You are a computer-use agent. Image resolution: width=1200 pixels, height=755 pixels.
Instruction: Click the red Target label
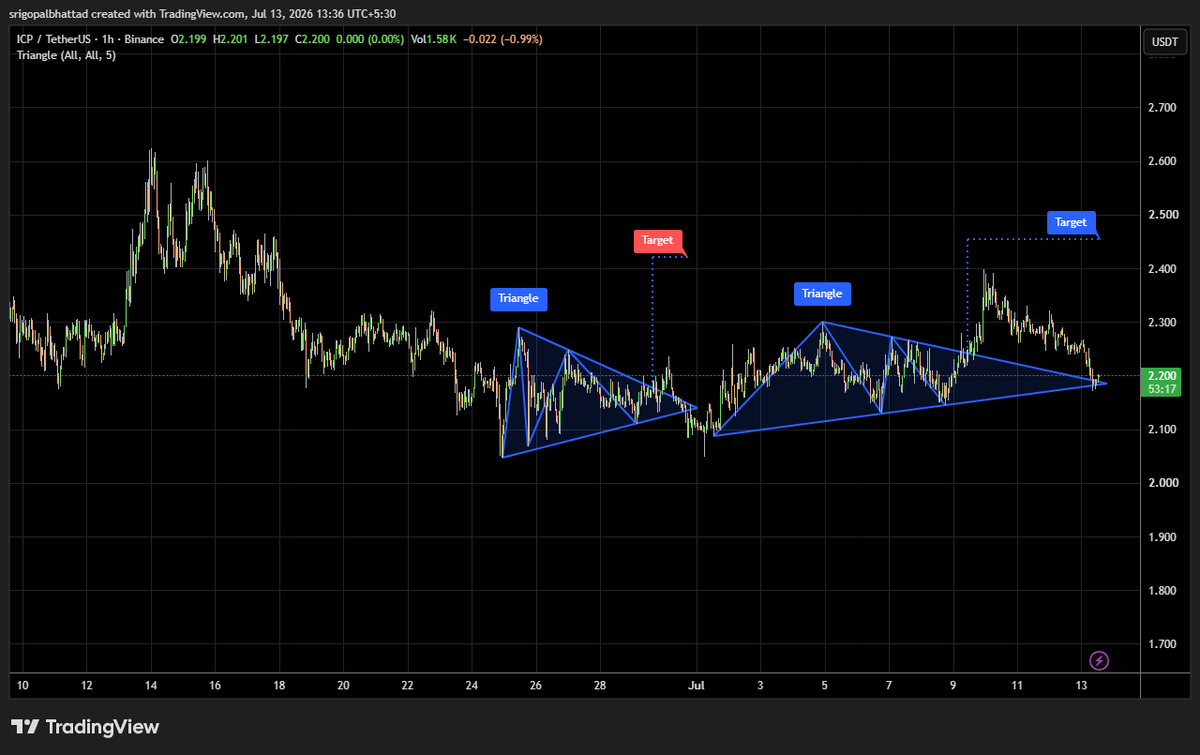point(657,240)
